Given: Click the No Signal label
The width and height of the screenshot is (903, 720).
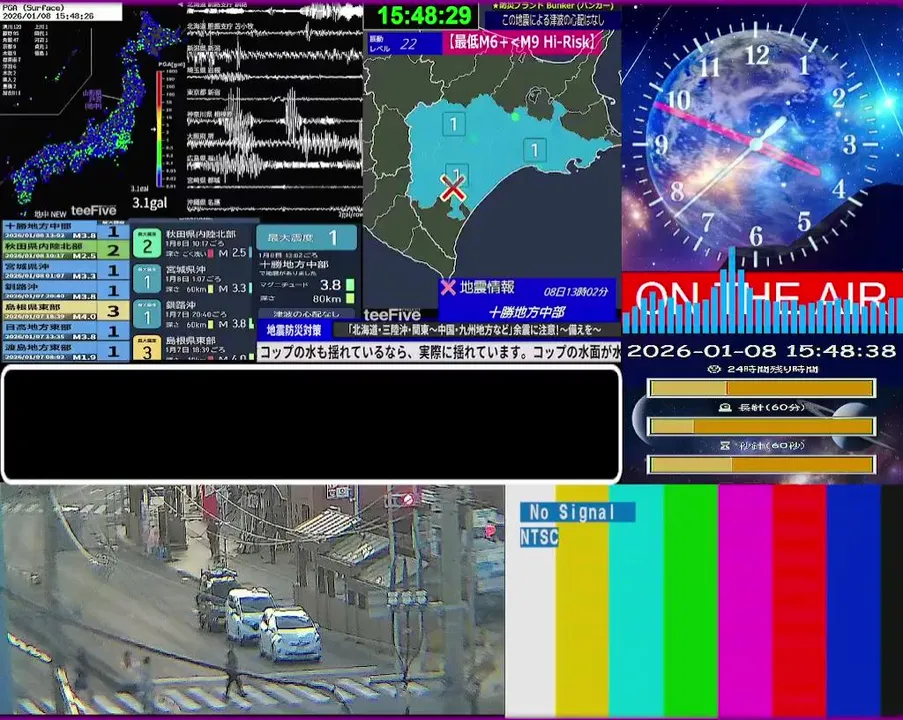Looking at the screenshot, I should 578,512.
